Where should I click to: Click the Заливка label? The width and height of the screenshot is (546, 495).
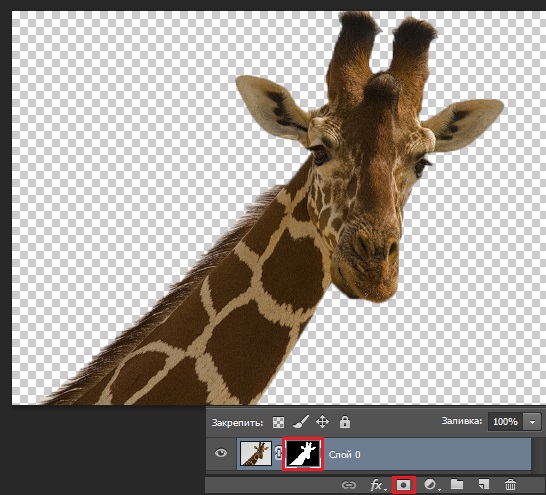(462, 421)
